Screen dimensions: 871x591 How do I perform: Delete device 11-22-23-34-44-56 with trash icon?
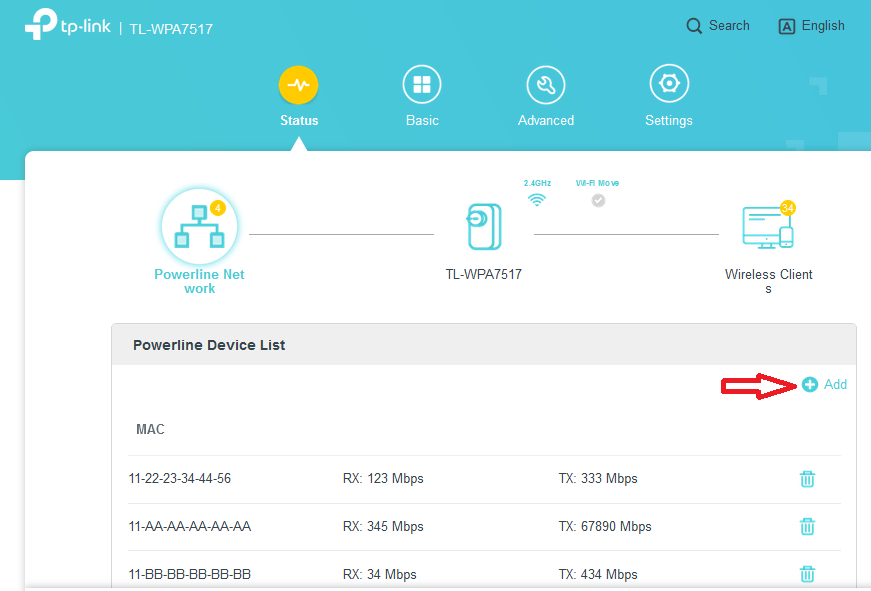click(x=807, y=479)
